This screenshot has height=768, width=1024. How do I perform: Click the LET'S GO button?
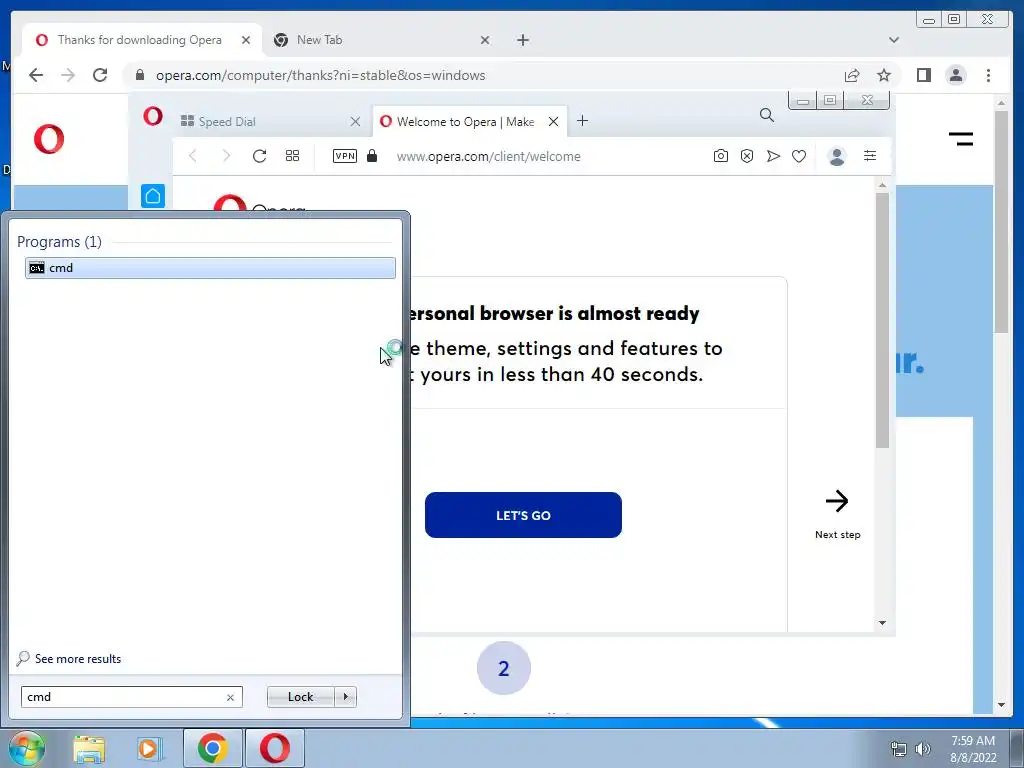(523, 515)
